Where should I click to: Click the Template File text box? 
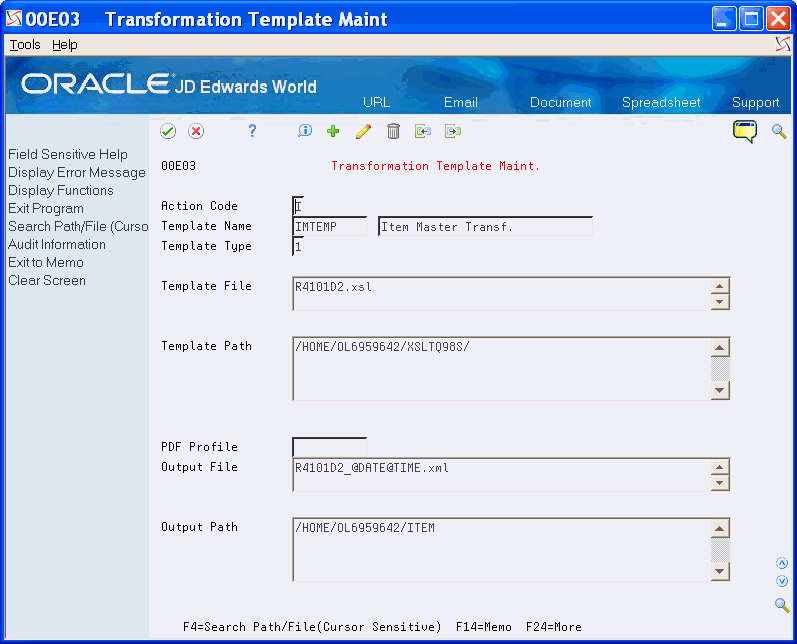click(502, 293)
